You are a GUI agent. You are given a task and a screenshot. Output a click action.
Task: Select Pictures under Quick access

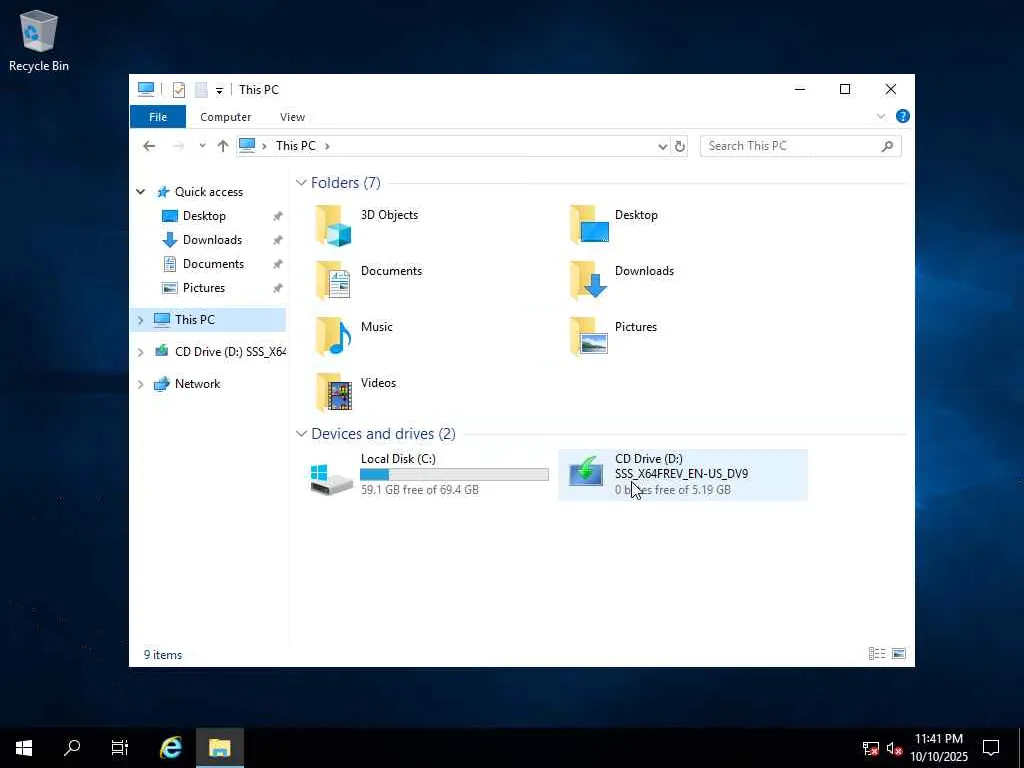click(204, 288)
